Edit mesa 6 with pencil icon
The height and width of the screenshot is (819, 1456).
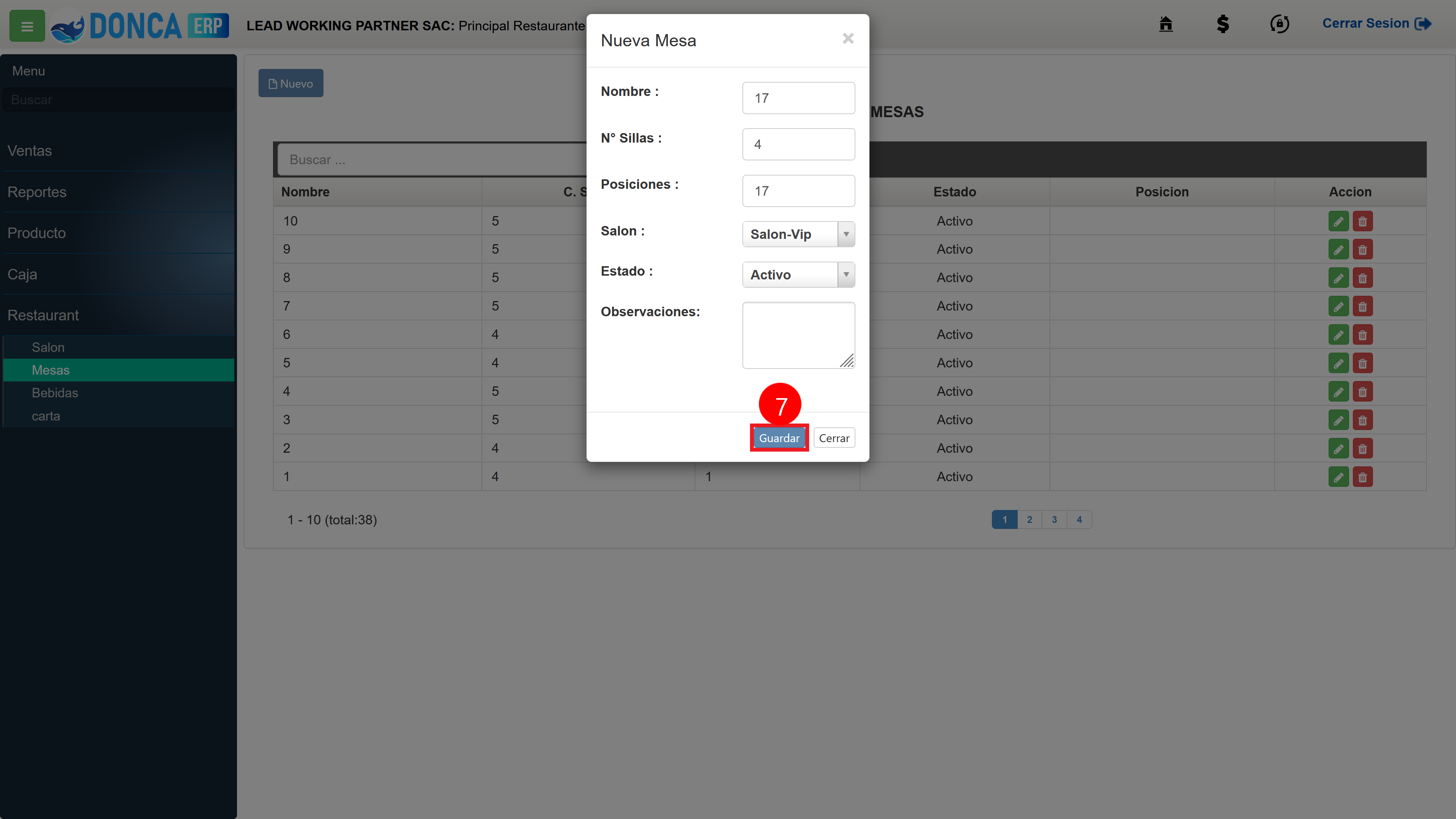[x=1338, y=334]
